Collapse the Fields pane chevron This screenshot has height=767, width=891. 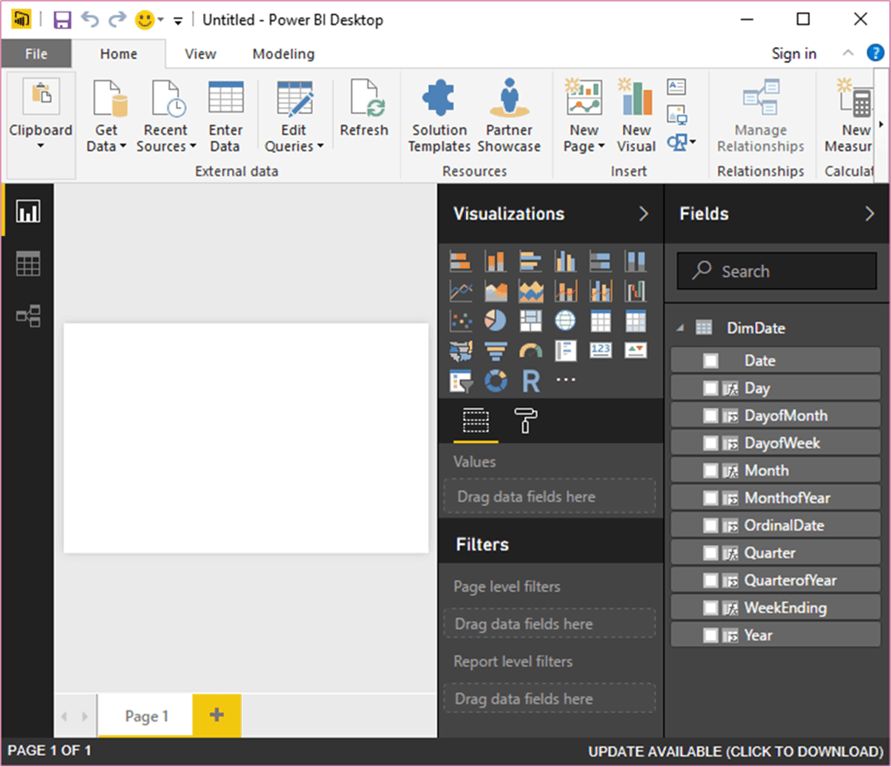[x=869, y=214]
